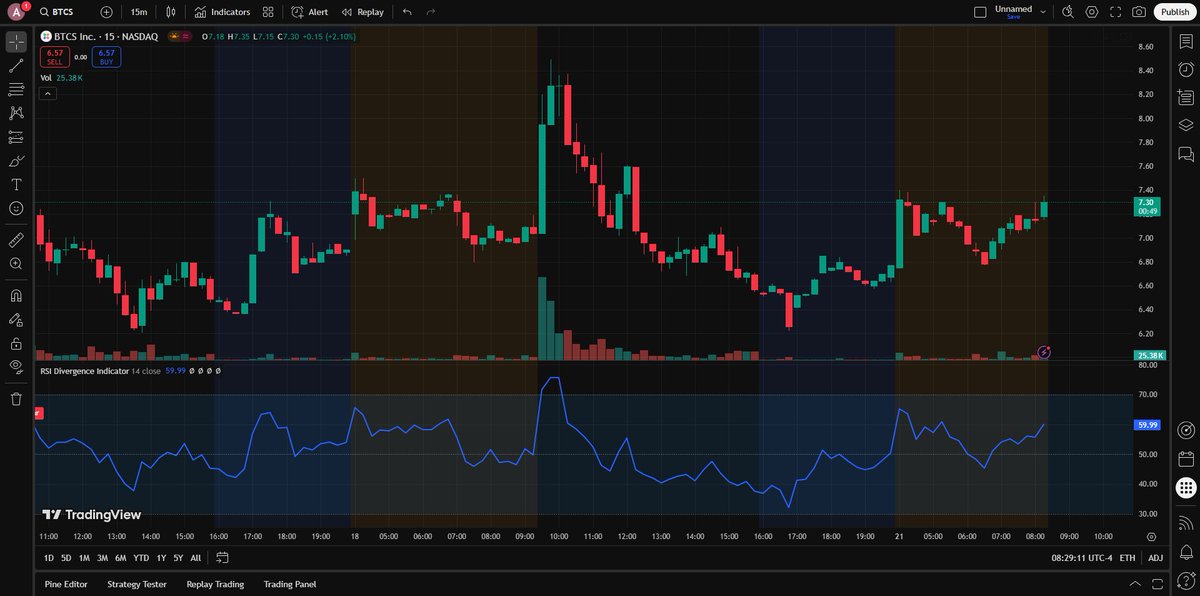The image size is (1200, 596).
Task: Toggle ETH extended trading hours
Action: tap(1127, 558)
